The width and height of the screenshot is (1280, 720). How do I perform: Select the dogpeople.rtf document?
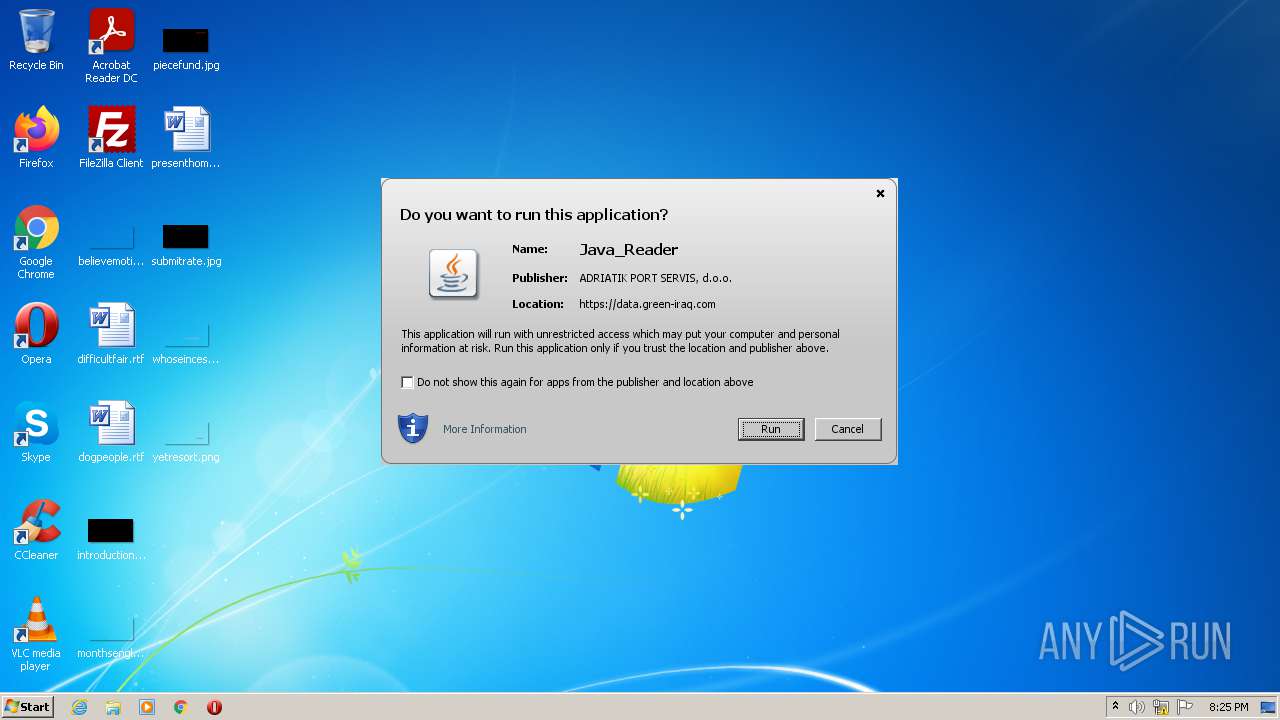(111, 432)
